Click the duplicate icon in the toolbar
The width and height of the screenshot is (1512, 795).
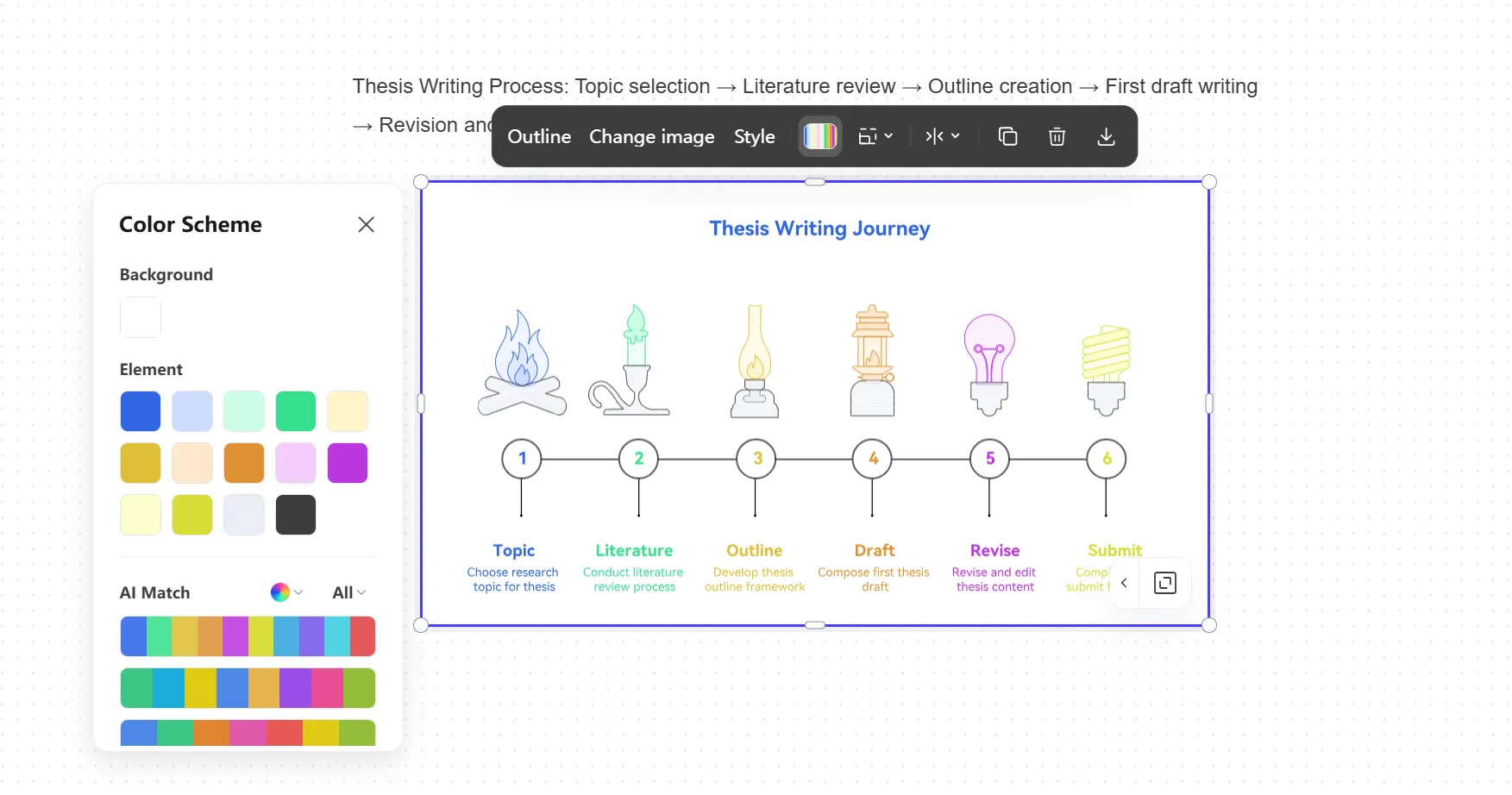1007,136
